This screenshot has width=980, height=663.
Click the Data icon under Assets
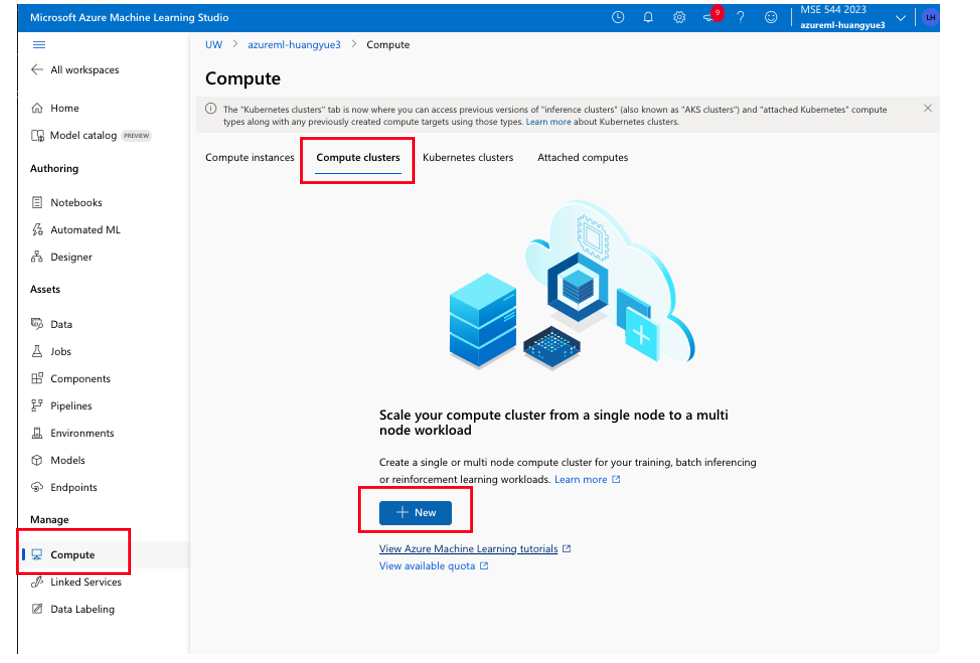38,324
